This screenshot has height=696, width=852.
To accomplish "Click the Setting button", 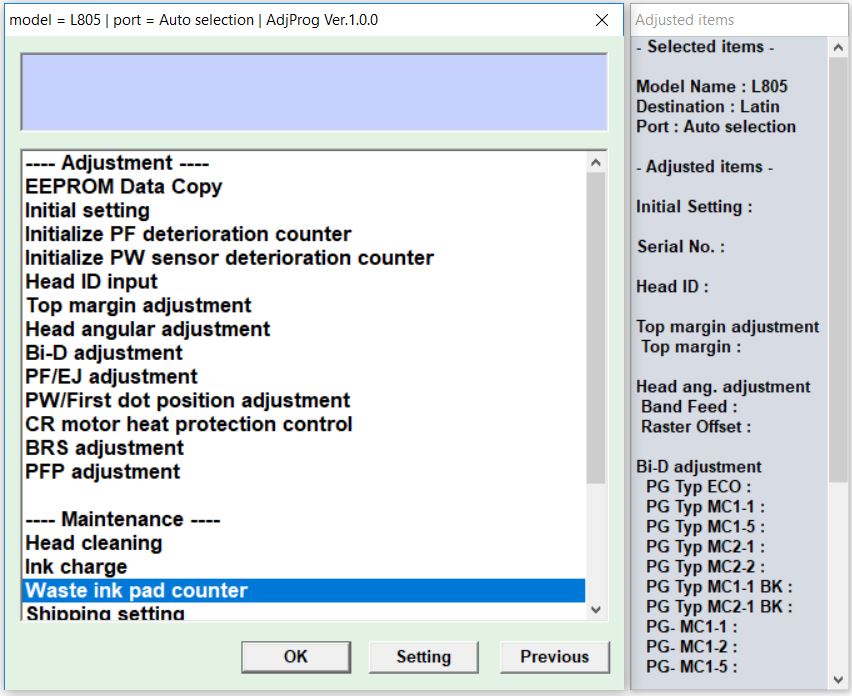I will tap(423, 657).
